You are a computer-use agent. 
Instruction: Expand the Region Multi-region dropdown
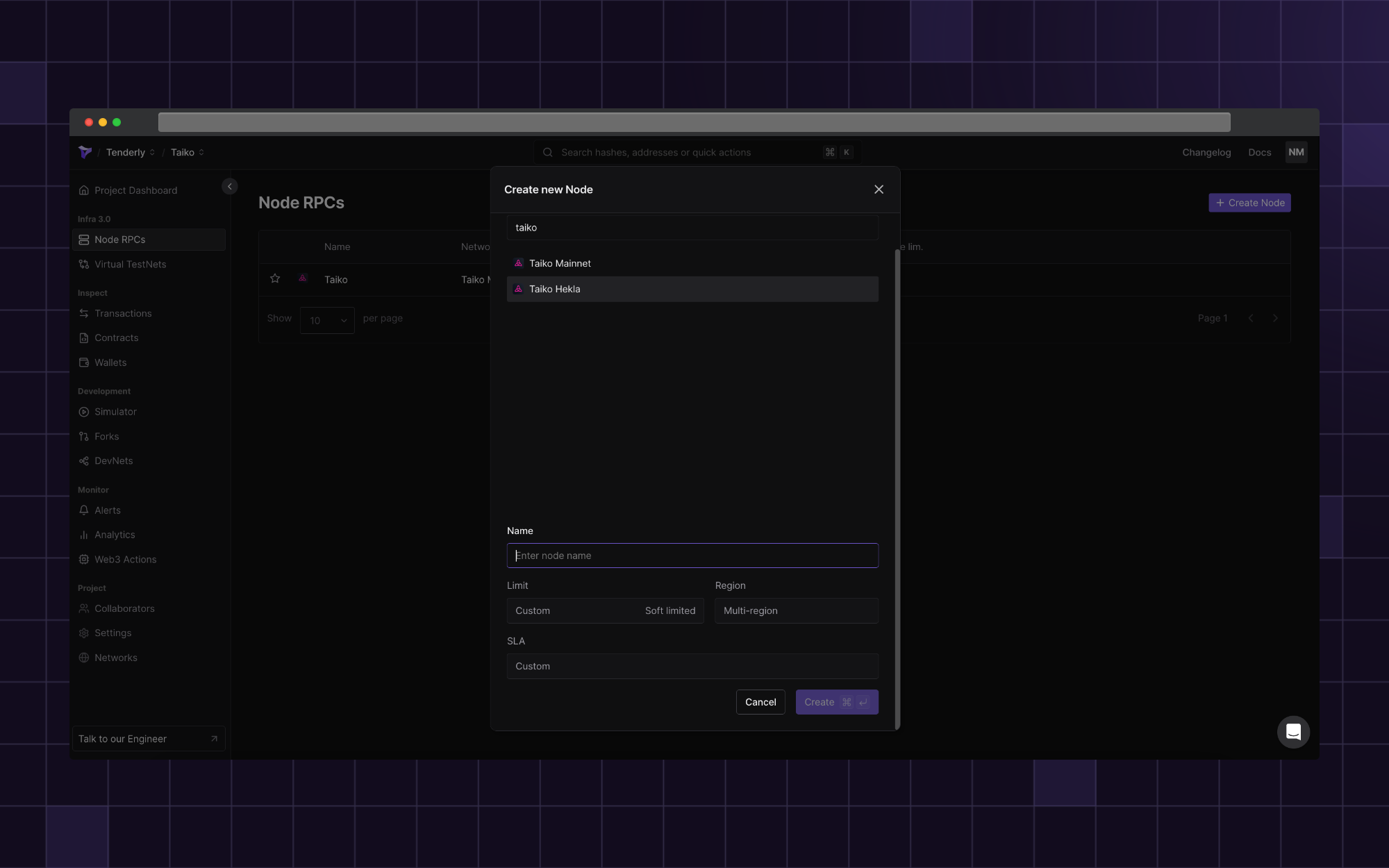pyautogui.click(x=796, y=610)
